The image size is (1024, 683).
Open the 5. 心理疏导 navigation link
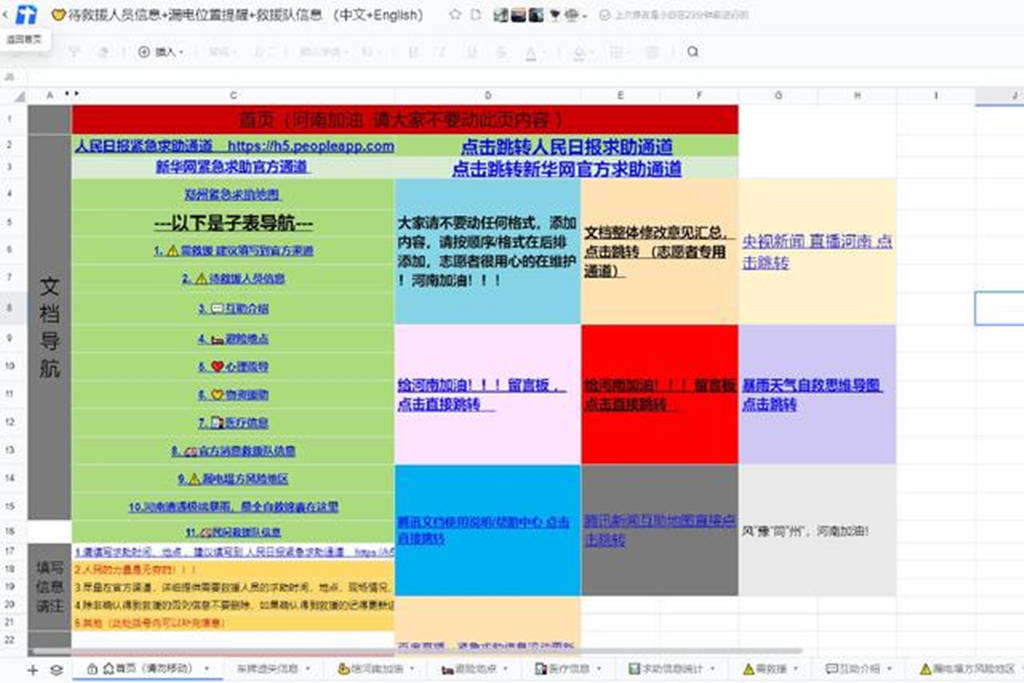click(x=233, y=366)
